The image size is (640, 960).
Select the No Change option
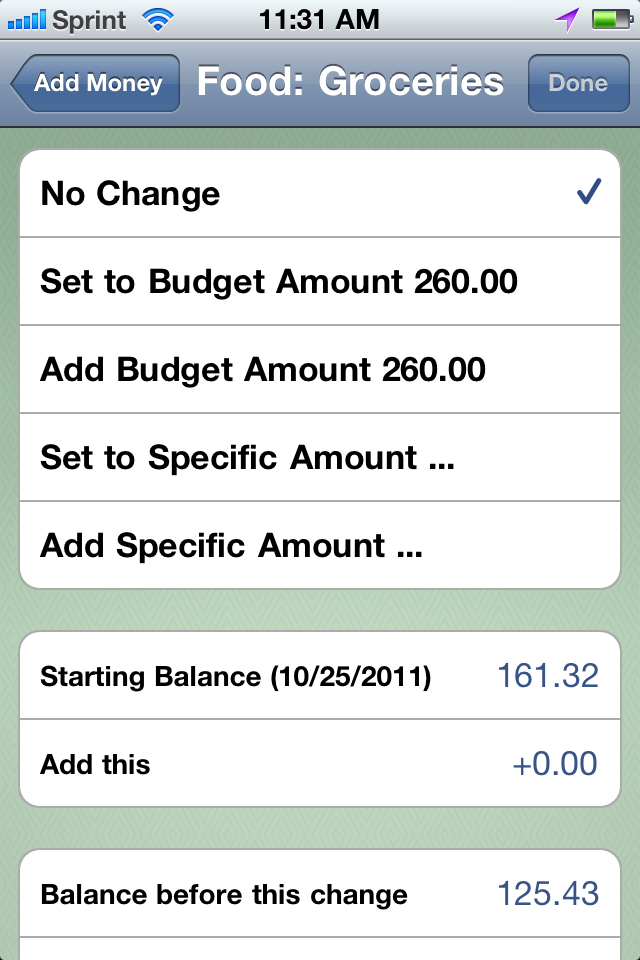pyautogui.click(x=320, y=193)
